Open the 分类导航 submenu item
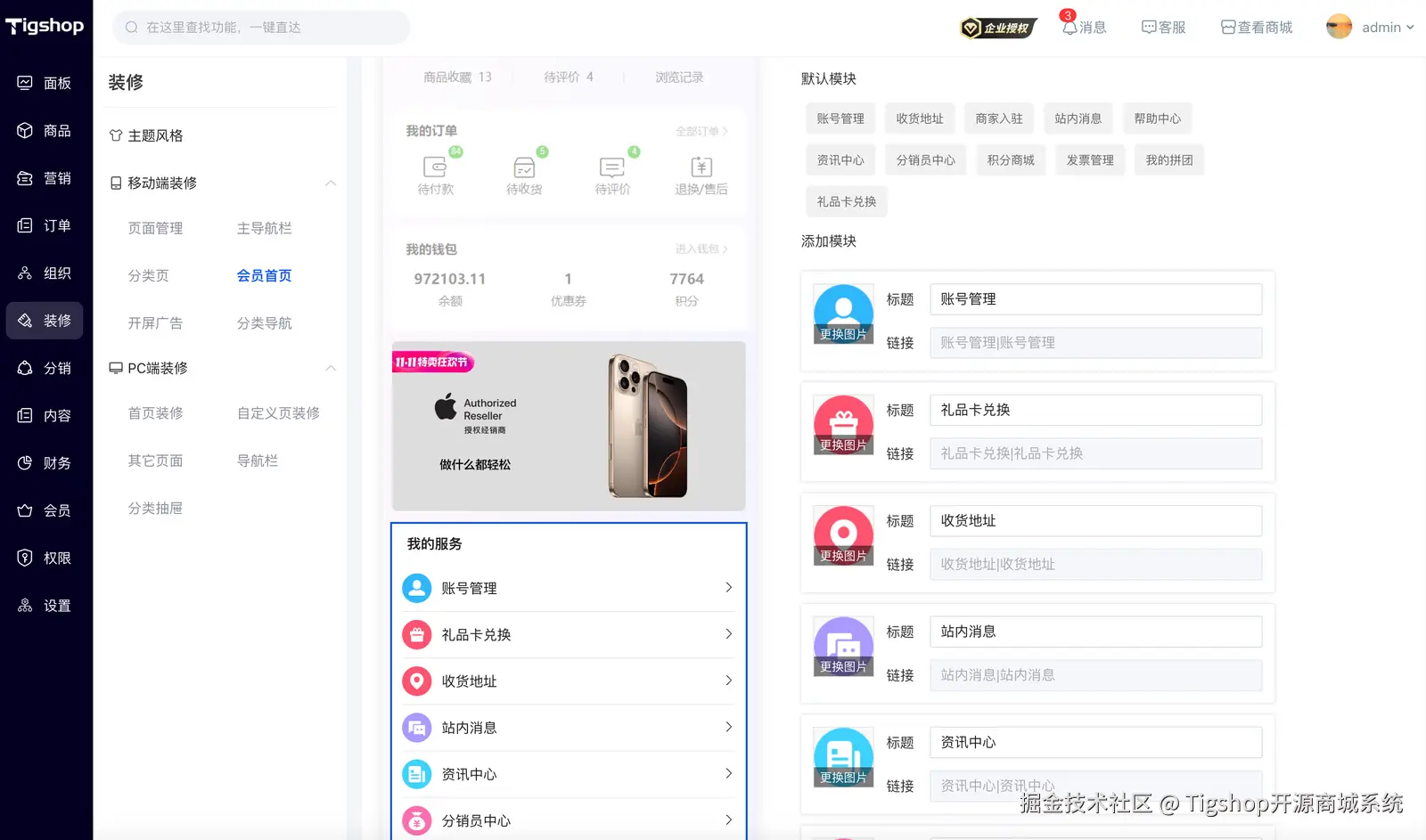Viewport: 1426px width, 840px height. click(264, 322)
